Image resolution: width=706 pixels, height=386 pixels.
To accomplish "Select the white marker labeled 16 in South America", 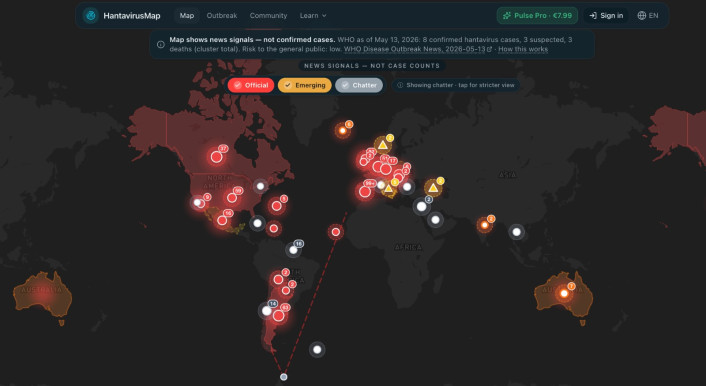I will pos(294,250).
